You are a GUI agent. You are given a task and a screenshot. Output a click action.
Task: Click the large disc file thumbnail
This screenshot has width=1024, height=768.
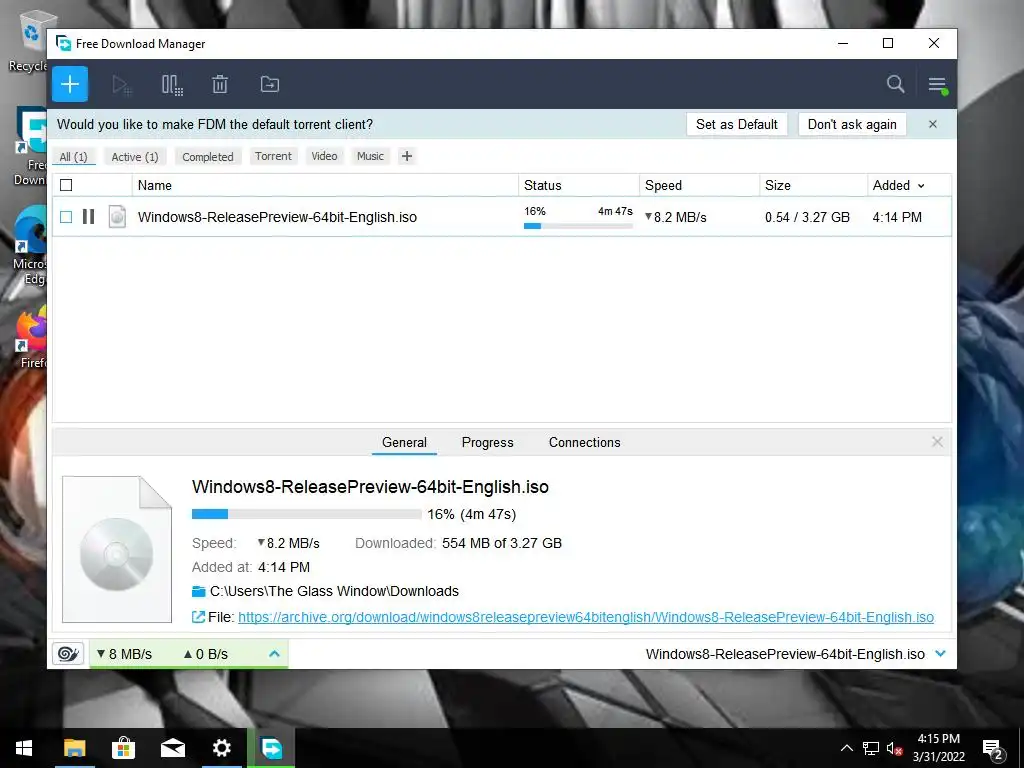click(x=117, y=549)
